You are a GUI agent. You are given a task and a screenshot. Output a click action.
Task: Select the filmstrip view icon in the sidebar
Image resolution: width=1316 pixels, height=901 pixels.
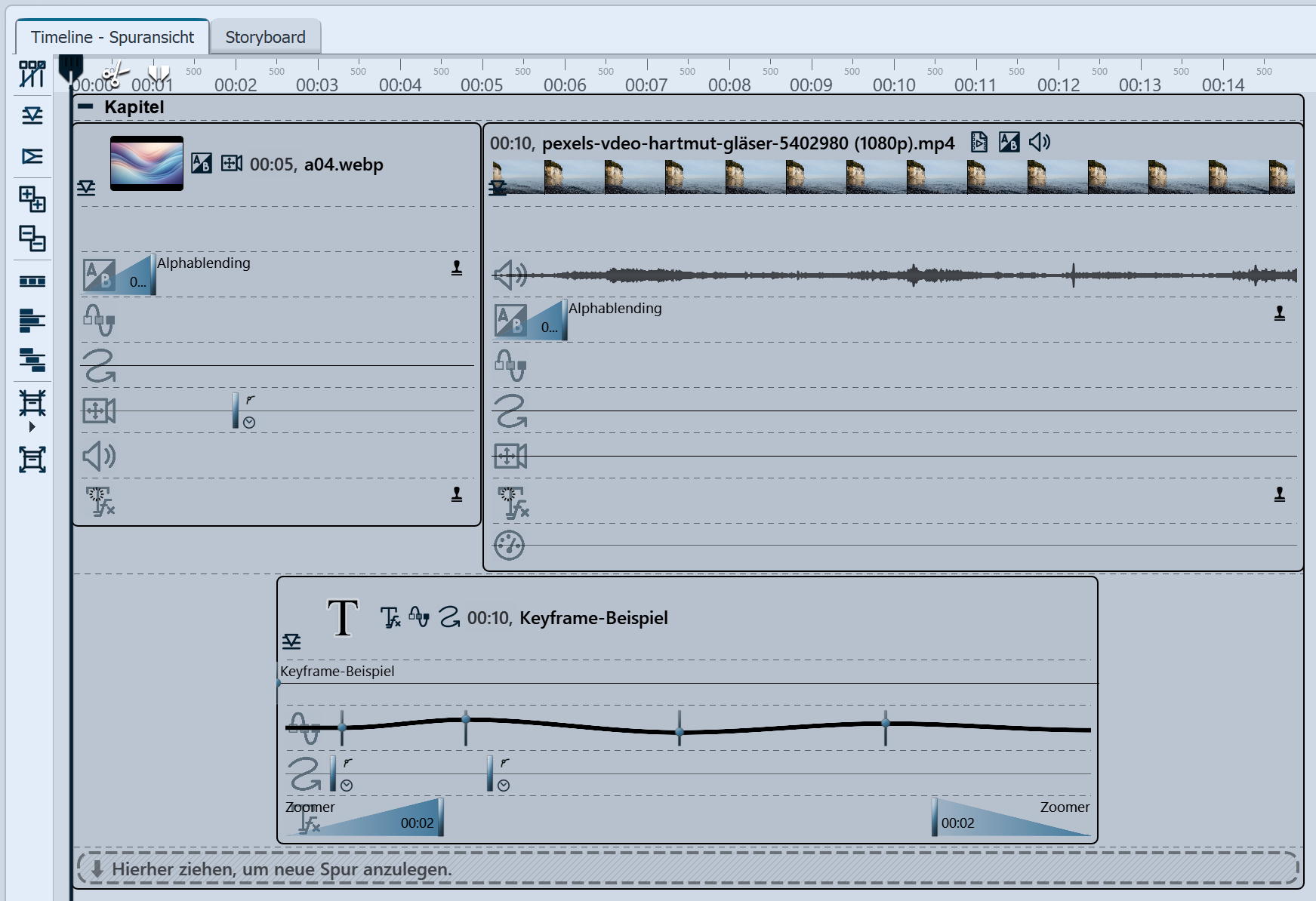click(x=32, y=280)
